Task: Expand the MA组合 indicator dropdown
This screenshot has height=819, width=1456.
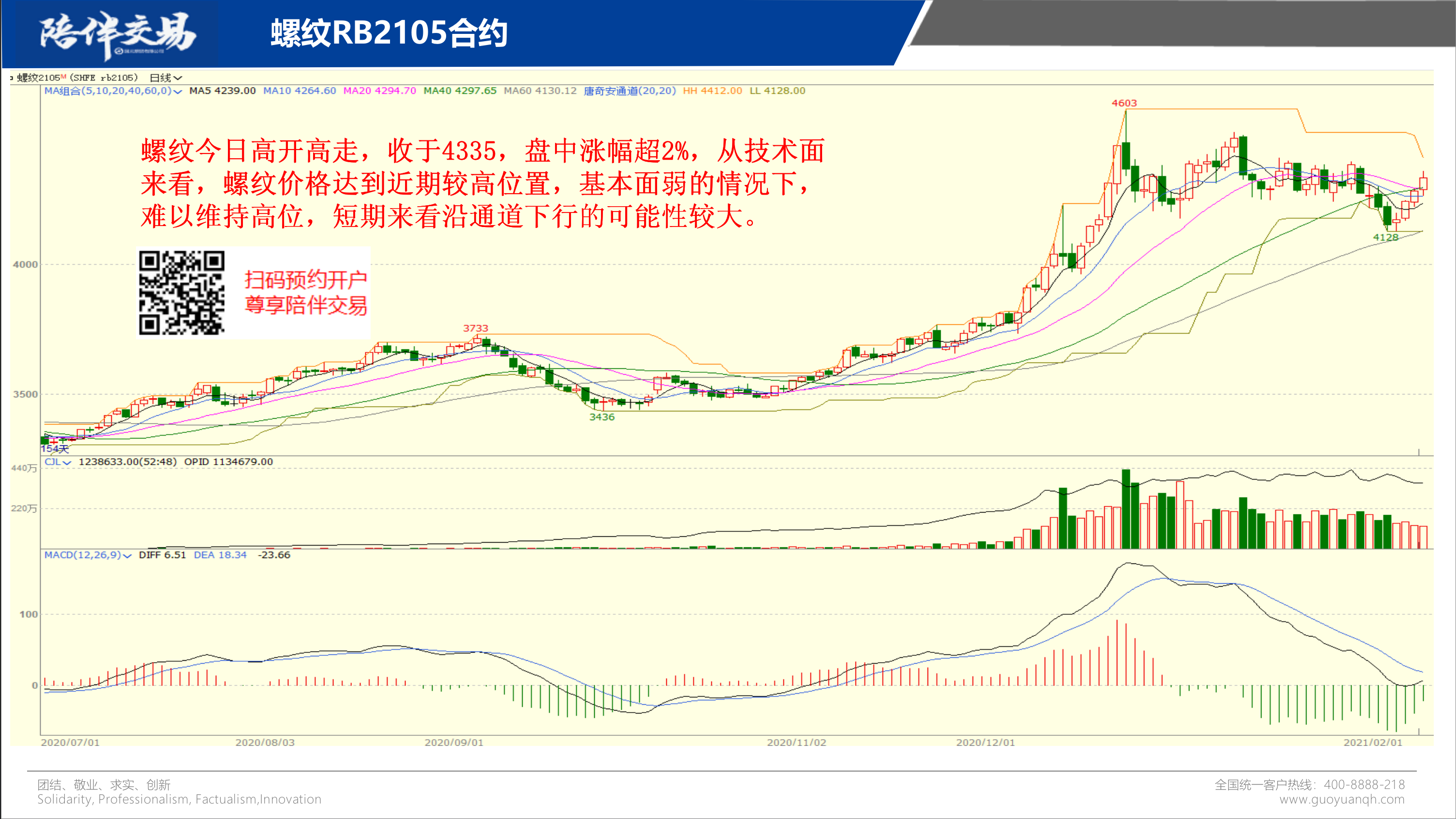Action: [113, 91]
